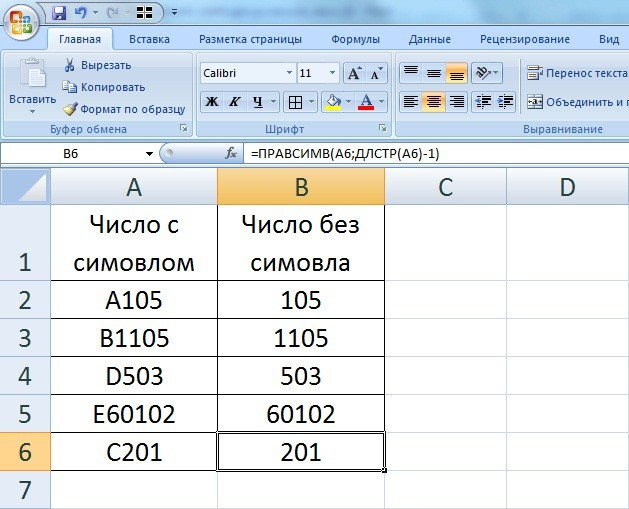Select row 6 header

pos(25,452)
